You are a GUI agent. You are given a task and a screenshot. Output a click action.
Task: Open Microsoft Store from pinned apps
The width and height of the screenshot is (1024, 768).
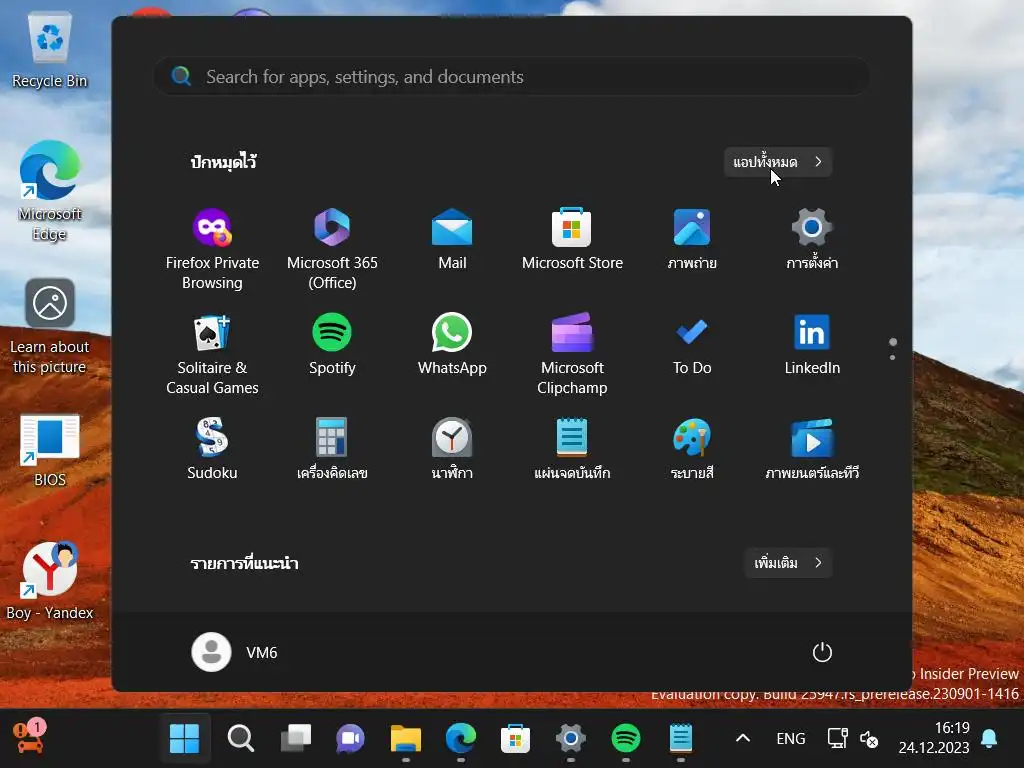pyautogui.click(x=572, y=239)
